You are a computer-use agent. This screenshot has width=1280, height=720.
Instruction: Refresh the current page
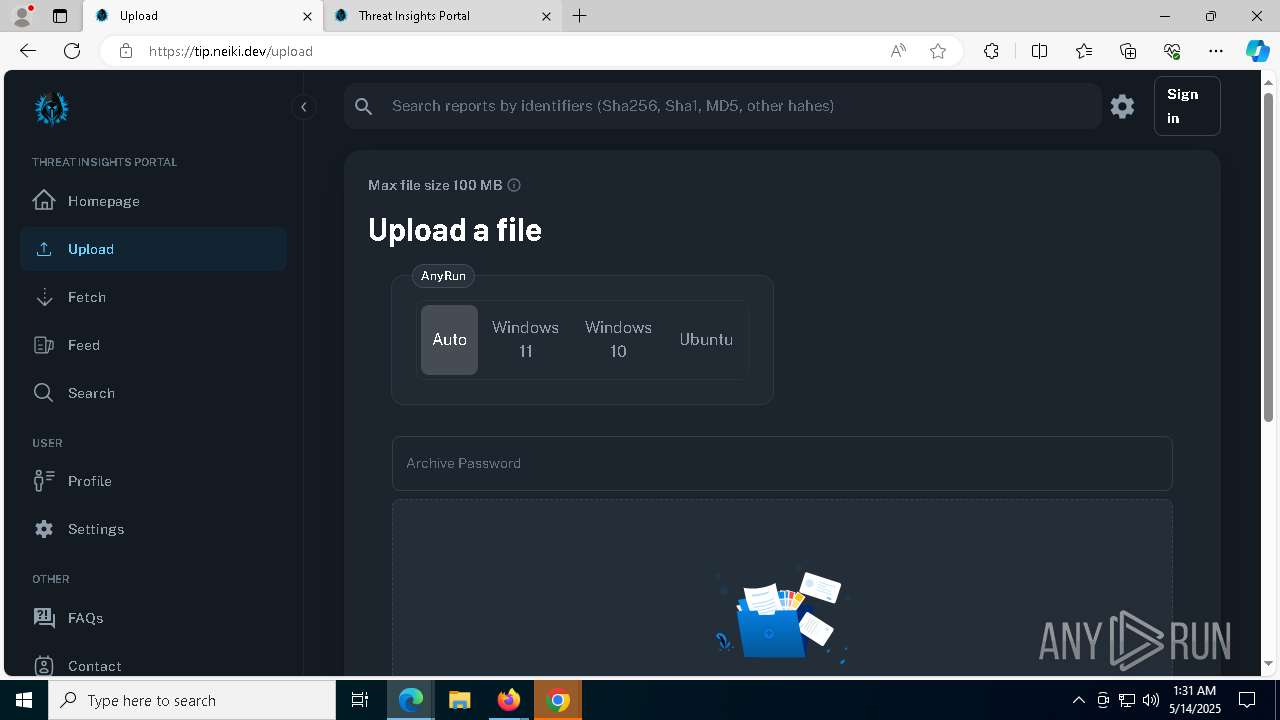click(72, 51)
